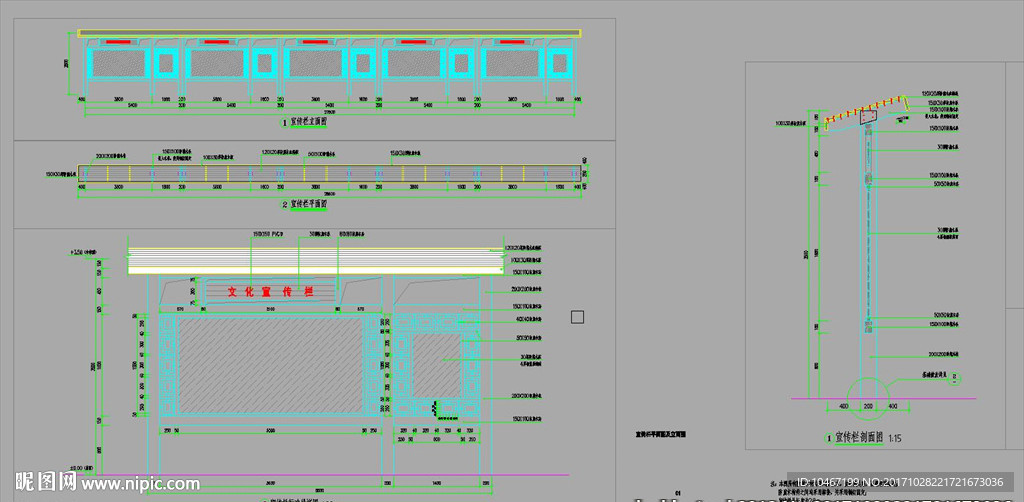Click the 200 dimension under section column
This screenshot has width=1024, height=502.
867,406
